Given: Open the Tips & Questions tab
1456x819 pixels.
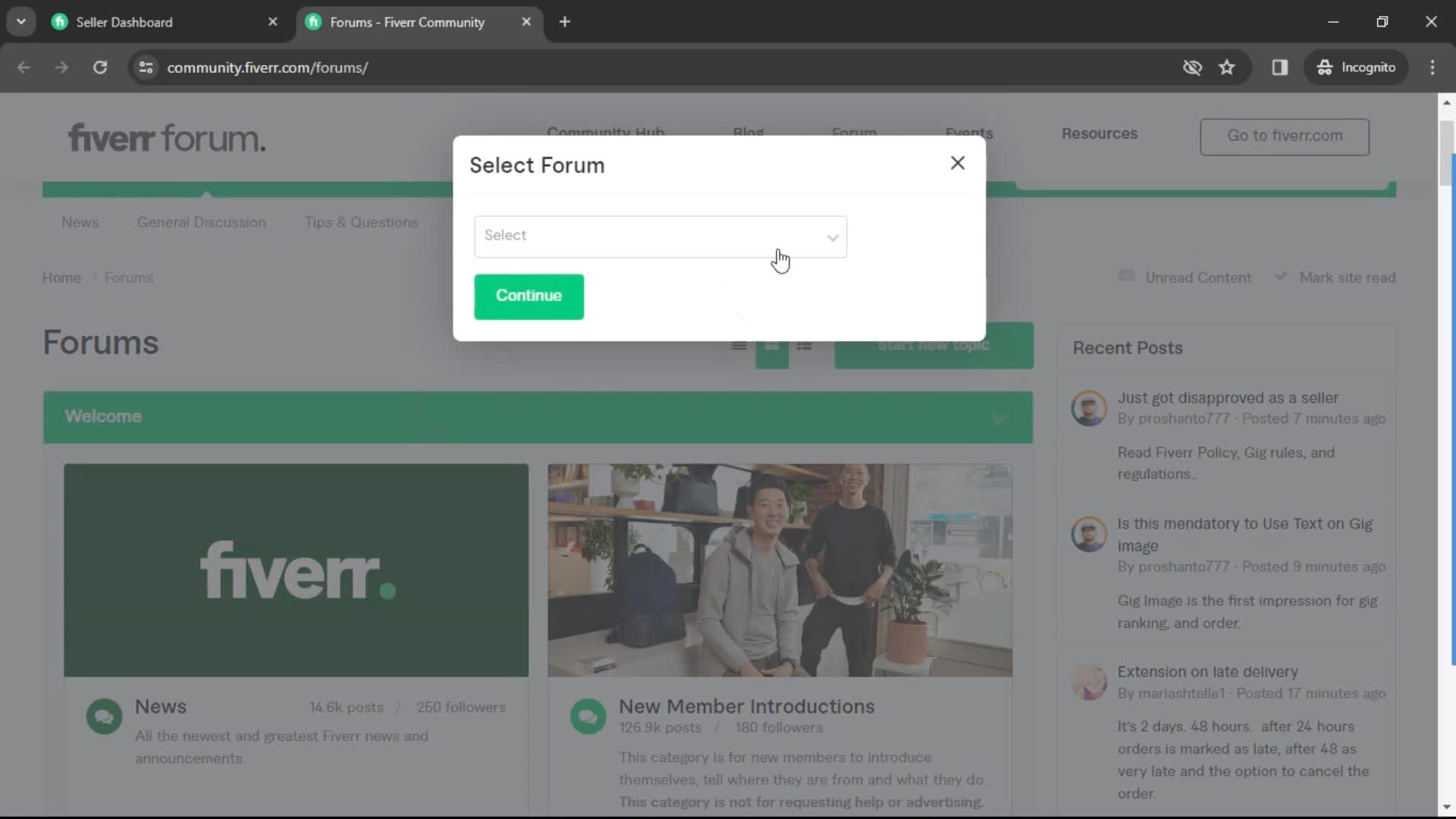Looking at the screenshot, I should tap(361, 222).
